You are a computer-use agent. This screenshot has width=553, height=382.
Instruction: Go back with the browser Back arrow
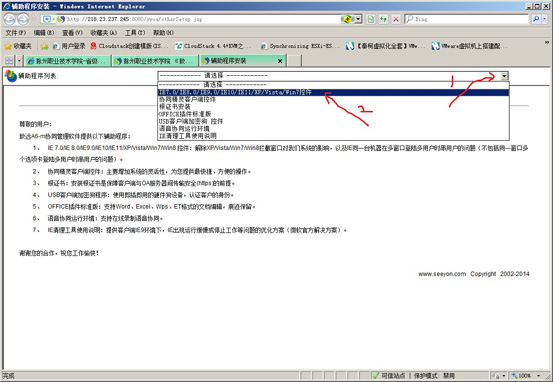click(x=10, y=19)
